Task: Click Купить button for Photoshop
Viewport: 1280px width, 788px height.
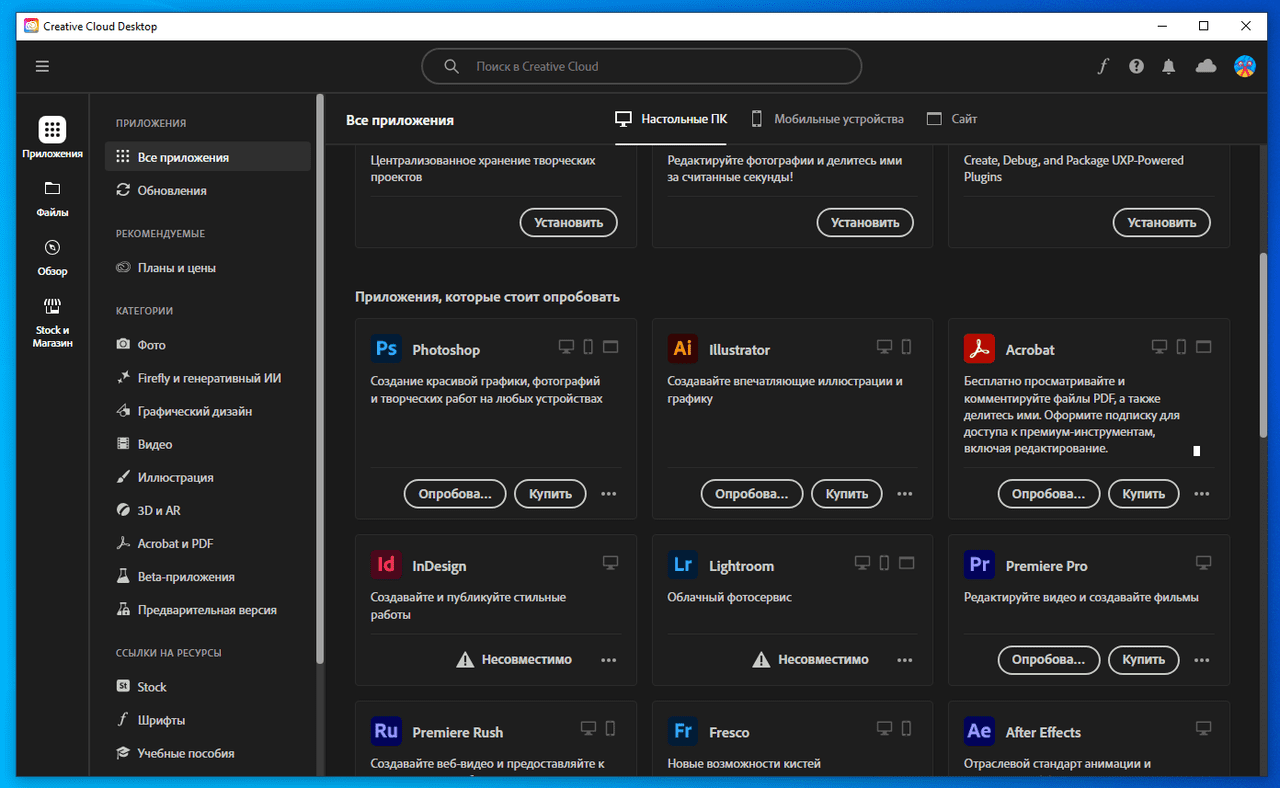Action: (x=550, y=494)
